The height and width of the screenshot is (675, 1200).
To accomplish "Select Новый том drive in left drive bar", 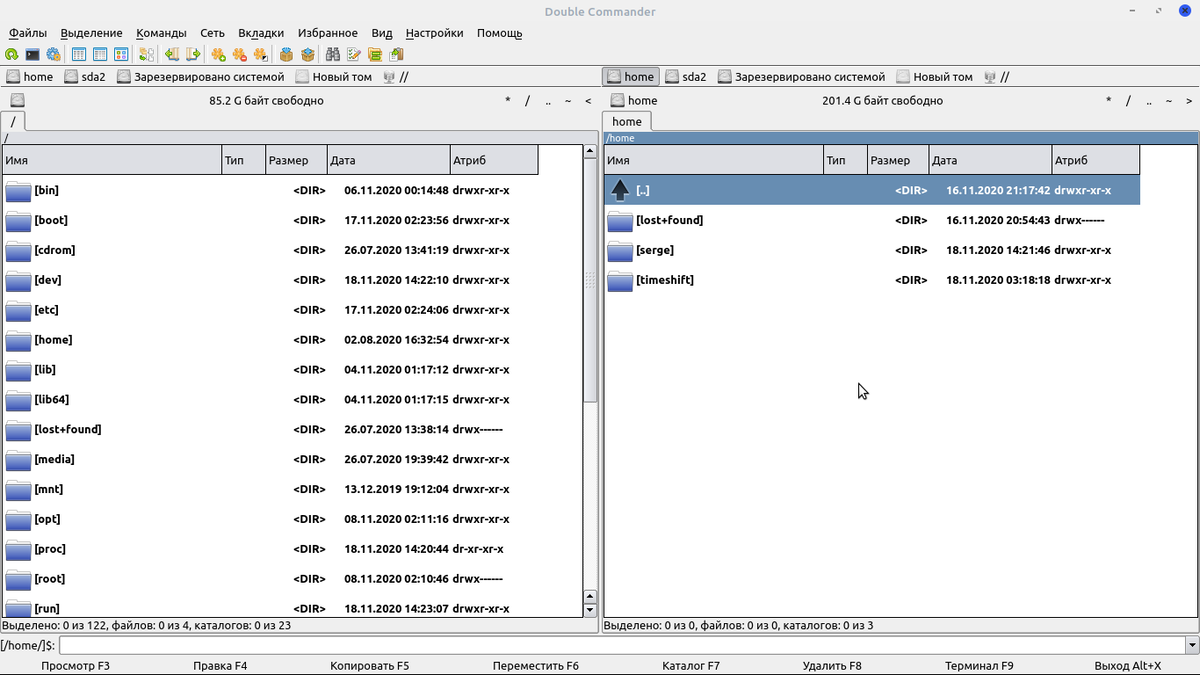I will (333, 77).
